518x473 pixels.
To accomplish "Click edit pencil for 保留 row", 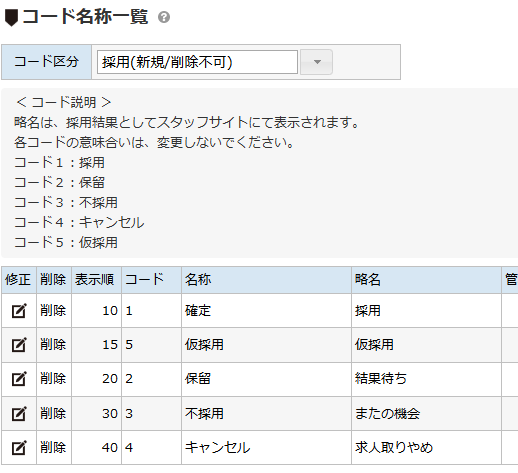I will coord(19,379).
